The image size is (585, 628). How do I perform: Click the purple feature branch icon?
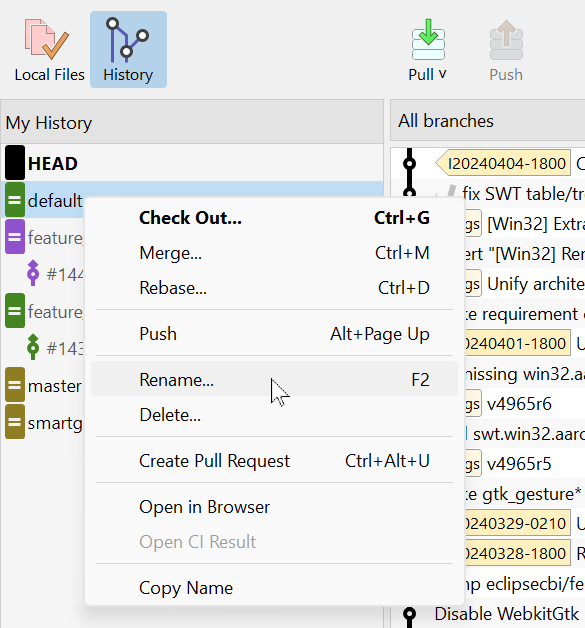tap(15, 237)
